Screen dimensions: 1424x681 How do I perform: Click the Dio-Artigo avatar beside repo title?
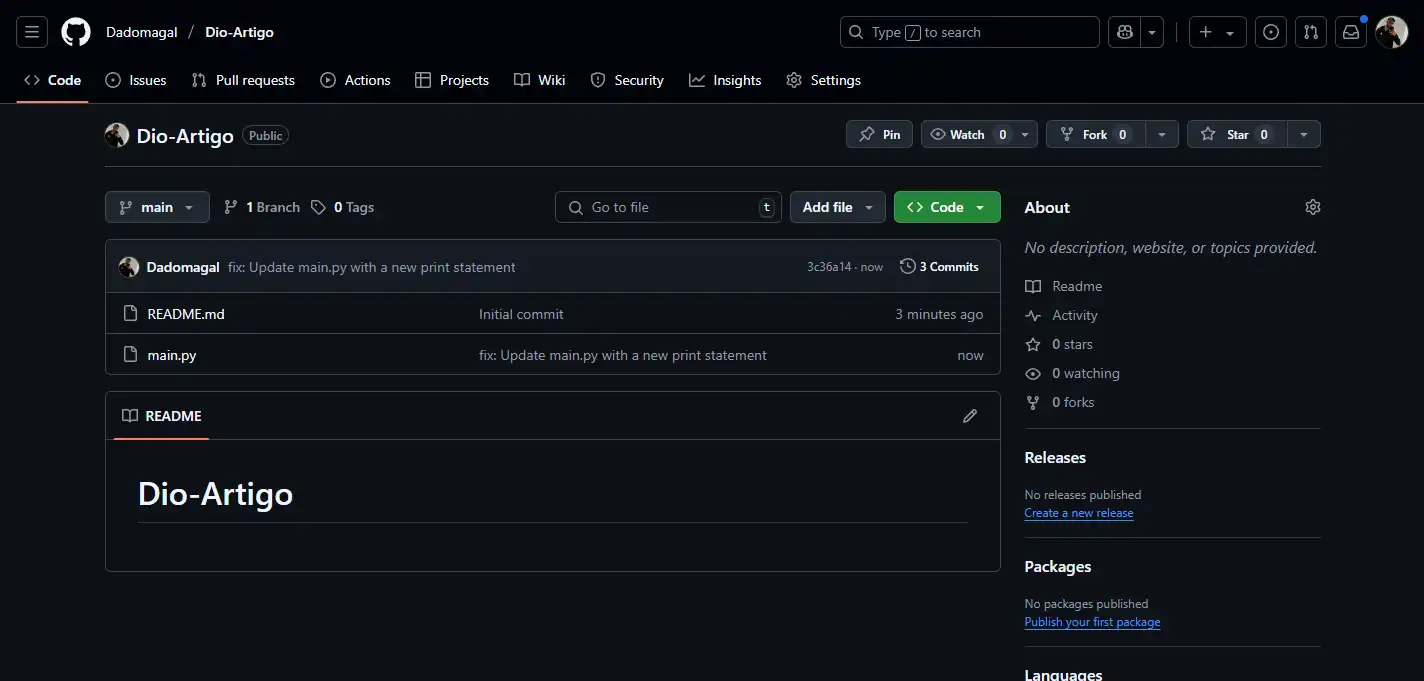[117, 135]
